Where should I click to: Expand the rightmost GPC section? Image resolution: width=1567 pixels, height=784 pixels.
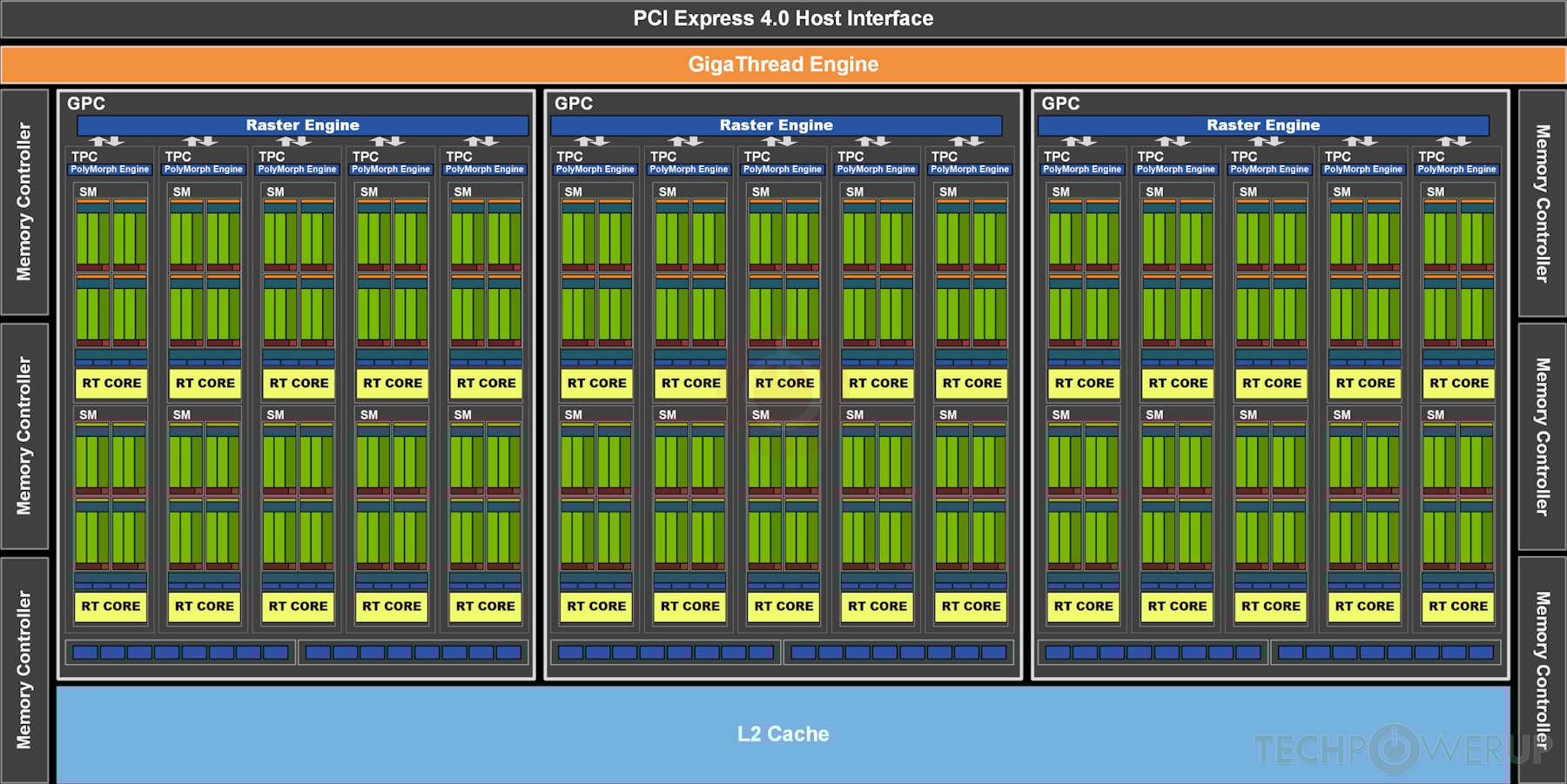tap(1060, 103)
